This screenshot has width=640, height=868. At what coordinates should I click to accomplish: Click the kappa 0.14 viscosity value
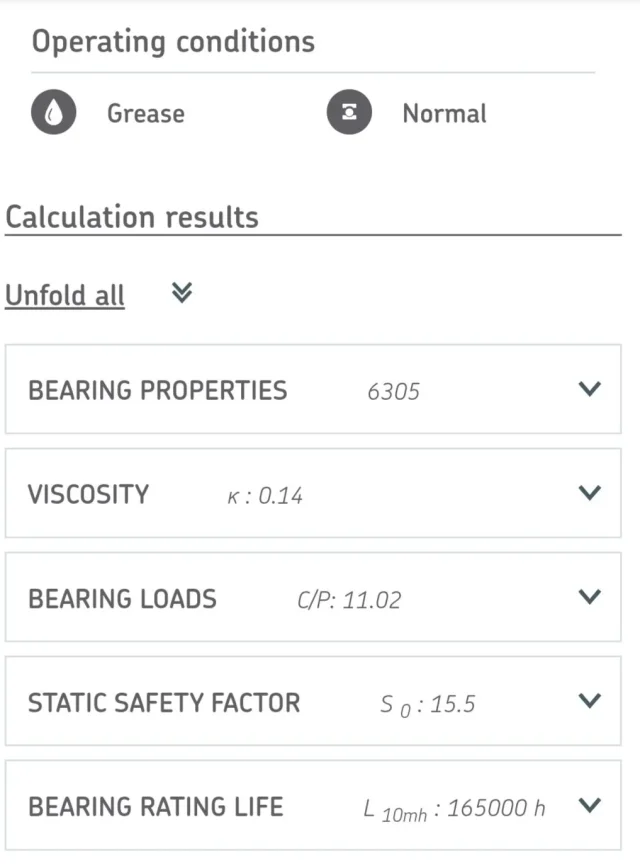pos(265,496)
